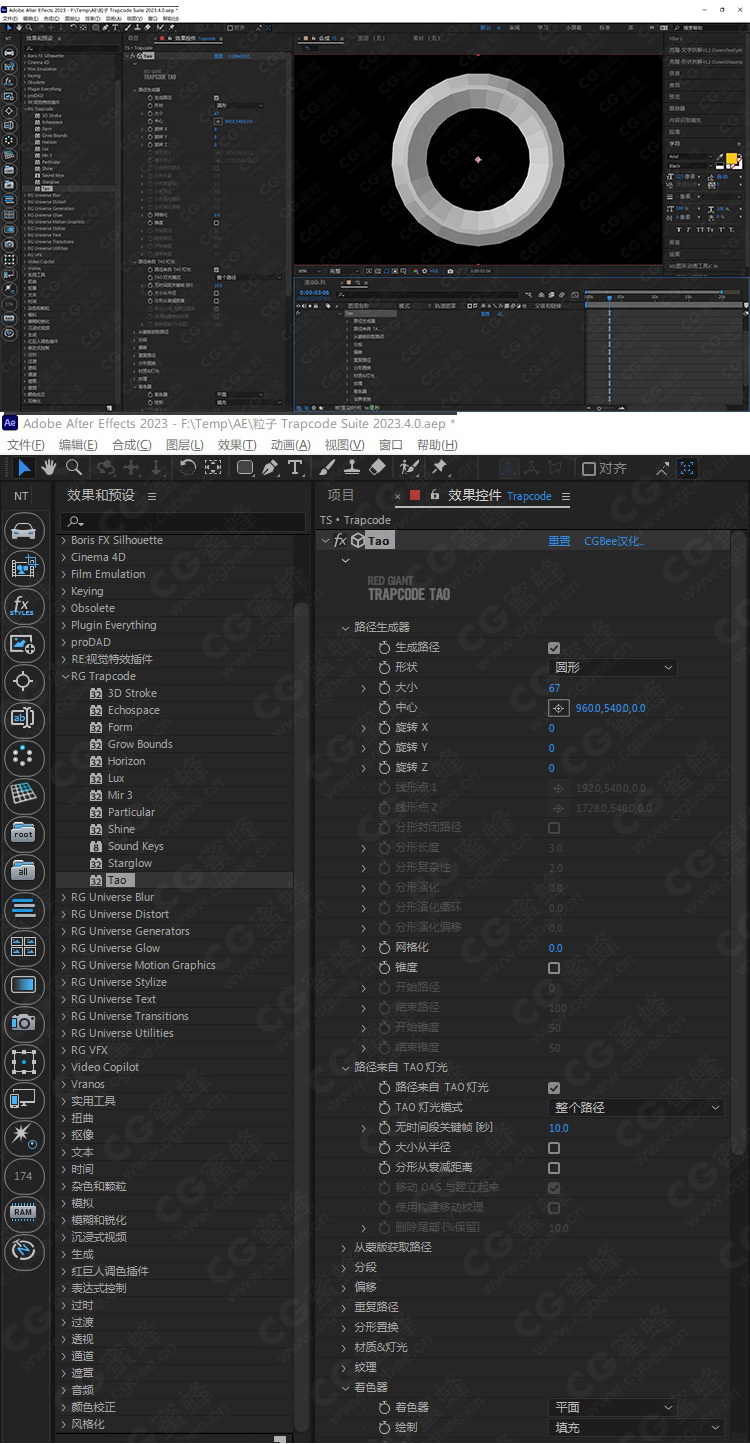Select the Zoom magnifier tool
The height and width of the screenshot is (1444, 750).
[x=74, y=468]
